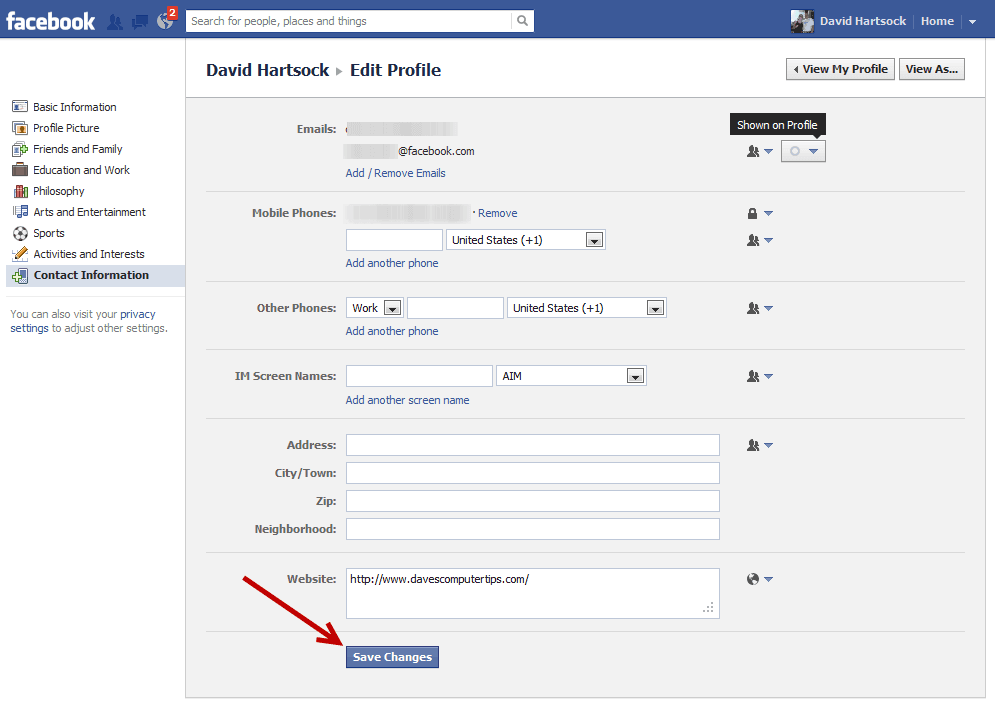Click the new mobile phone number field
Viewport: 995px width, 704px height.
click(x=394, y=240)
